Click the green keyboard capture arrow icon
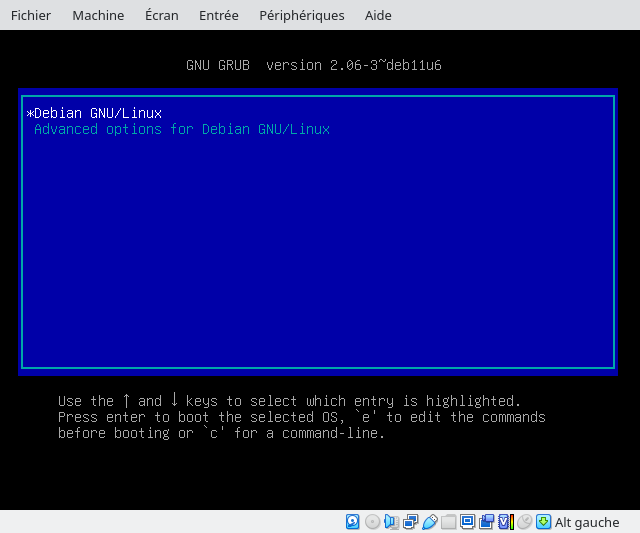 pos(543,522)
